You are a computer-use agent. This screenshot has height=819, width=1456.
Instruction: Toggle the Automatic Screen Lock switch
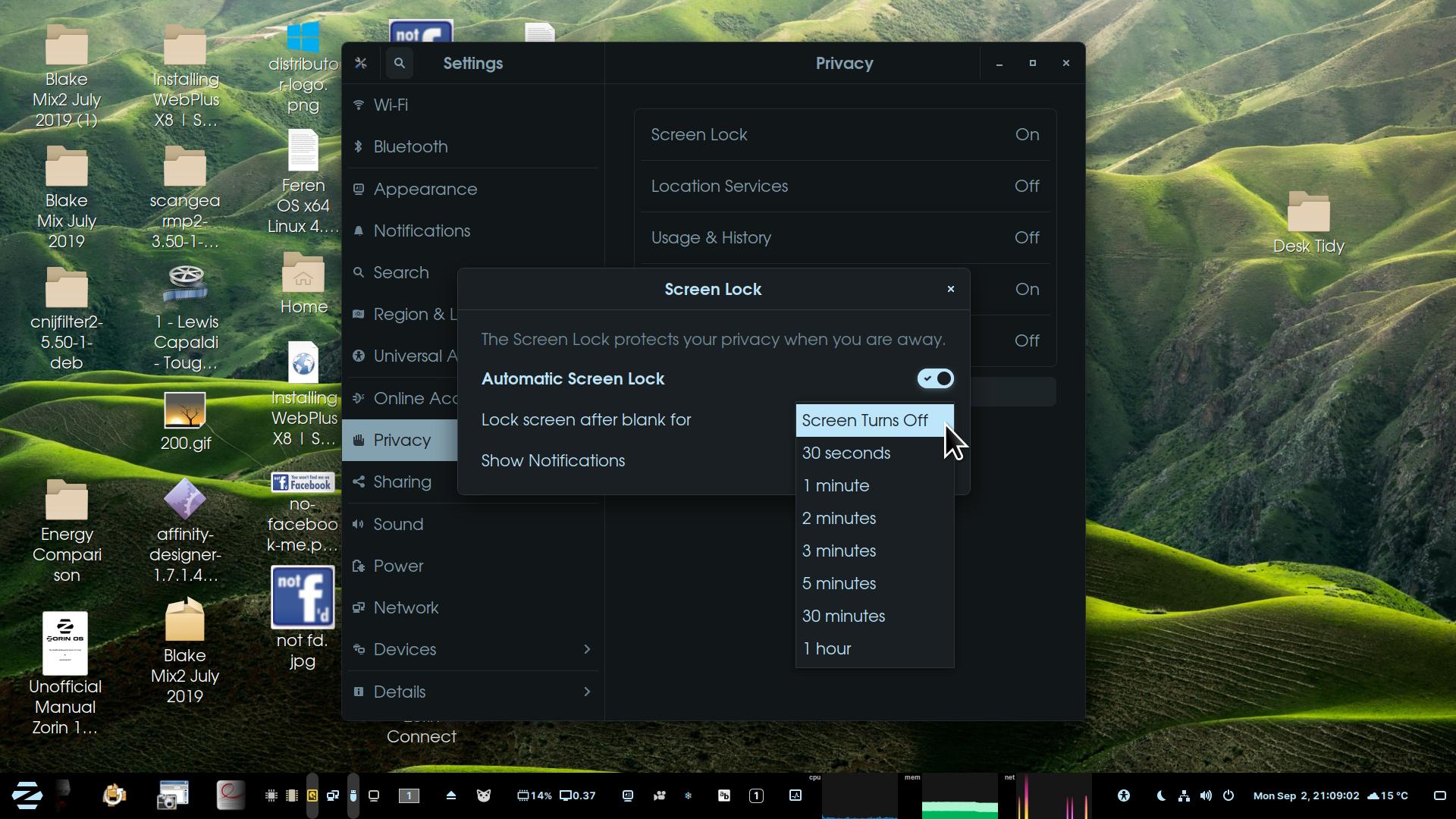click(935, 378)
